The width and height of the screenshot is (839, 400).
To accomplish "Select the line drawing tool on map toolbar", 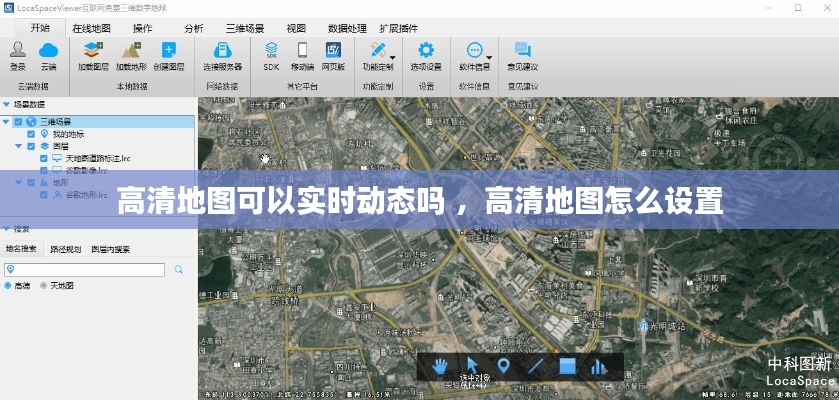I will pos(536,366).
